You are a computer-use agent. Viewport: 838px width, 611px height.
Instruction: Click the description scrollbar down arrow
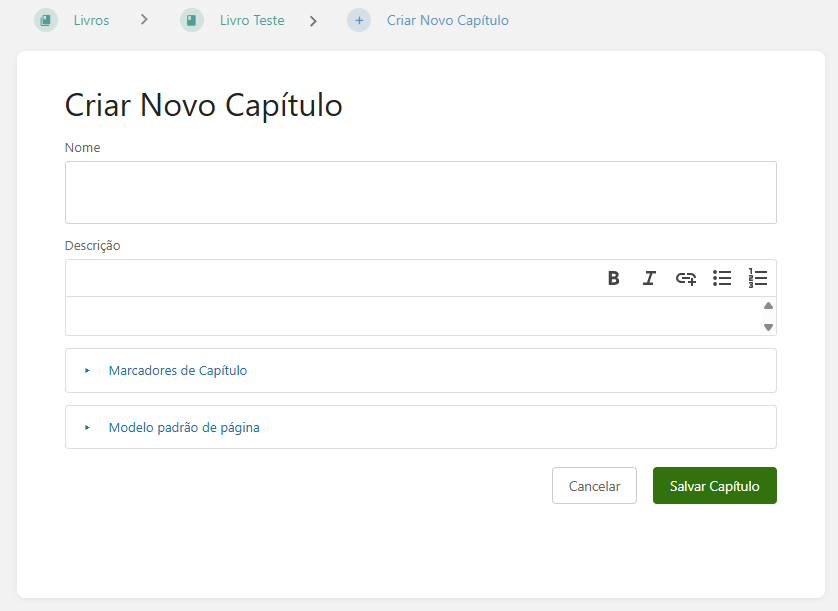pyautogui.click(x=769, y=327)
